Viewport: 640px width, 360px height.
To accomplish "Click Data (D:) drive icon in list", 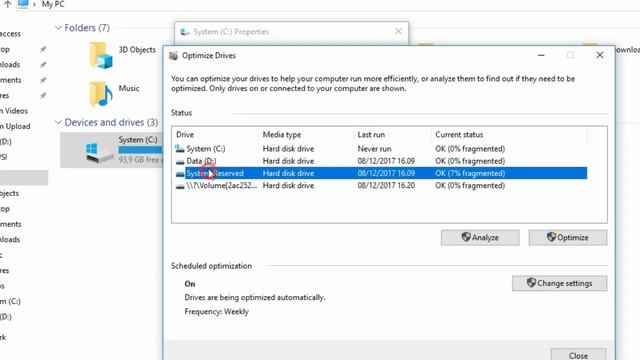I will coord(180,161).
